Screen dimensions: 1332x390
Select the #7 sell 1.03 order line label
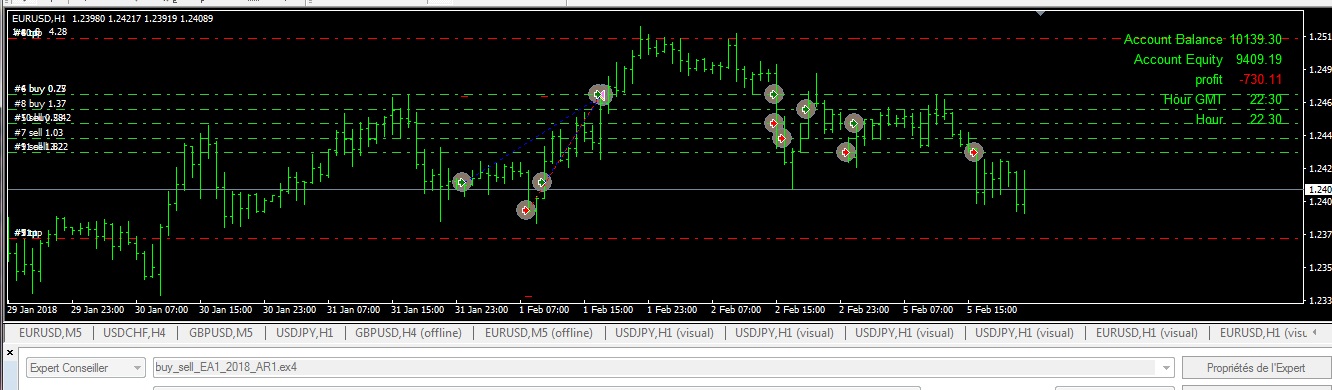click(x=39, y=132)
